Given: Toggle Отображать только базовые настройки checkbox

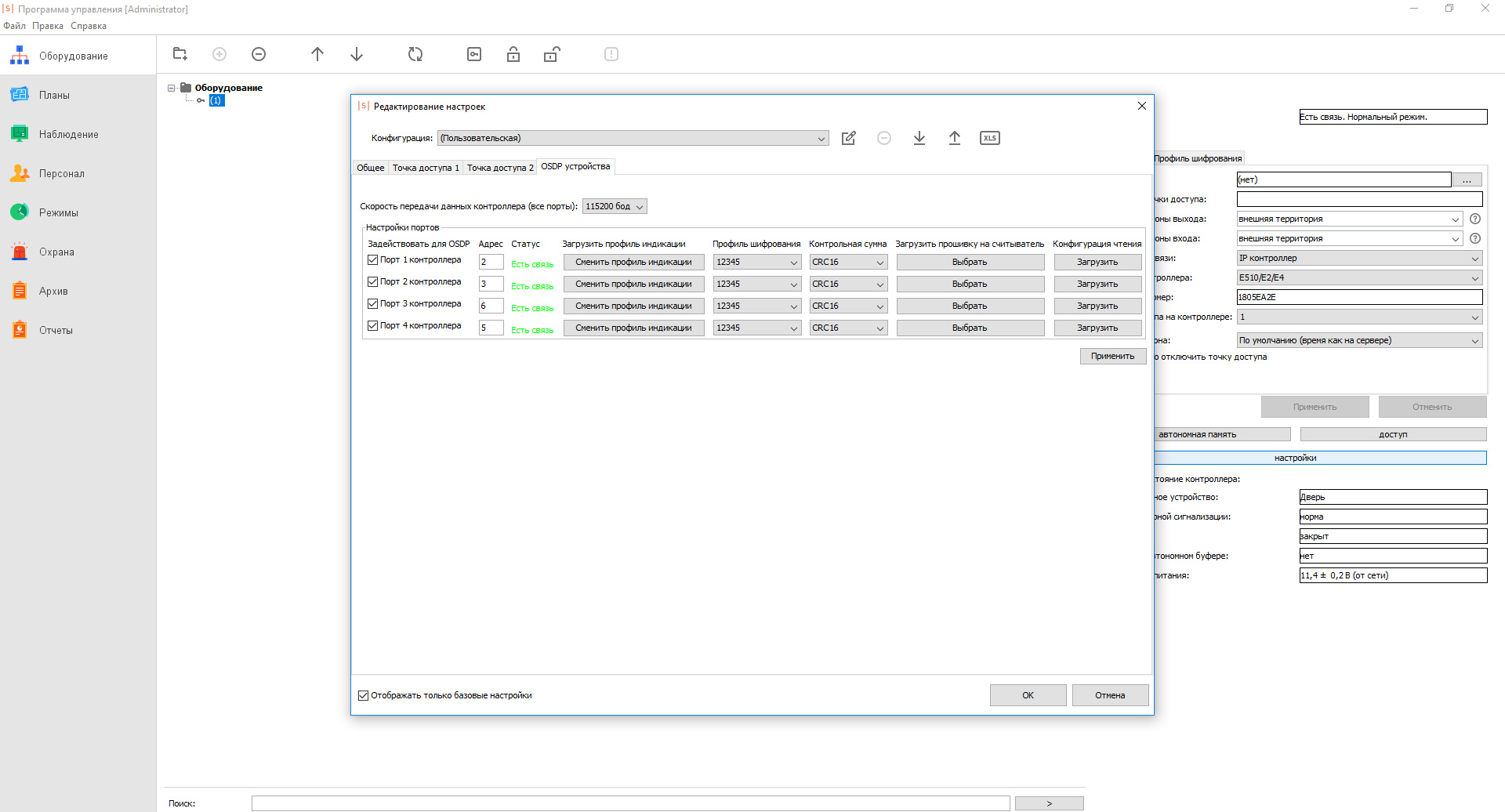Looking at the screenshot, I should 364,695.
